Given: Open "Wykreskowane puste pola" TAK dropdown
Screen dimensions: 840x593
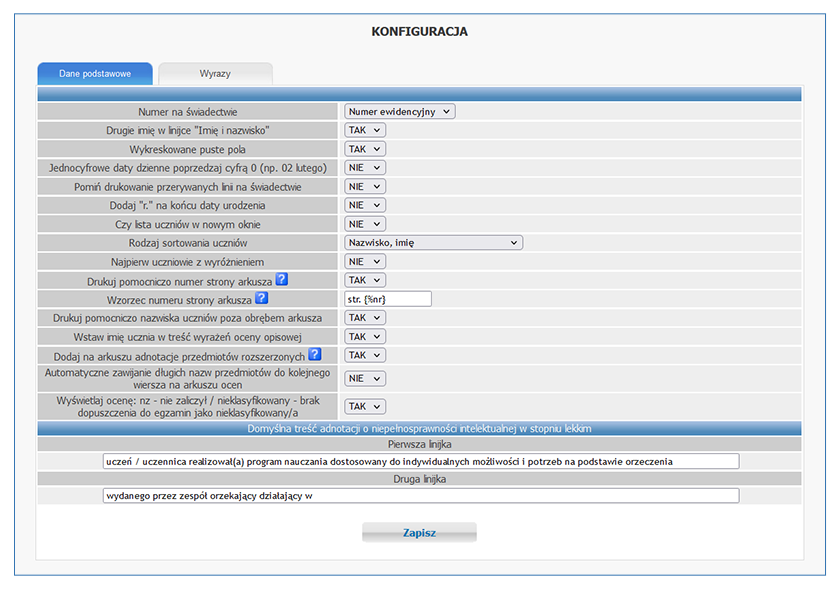Looking at the screenshot, I should click(x=365, y=149).
